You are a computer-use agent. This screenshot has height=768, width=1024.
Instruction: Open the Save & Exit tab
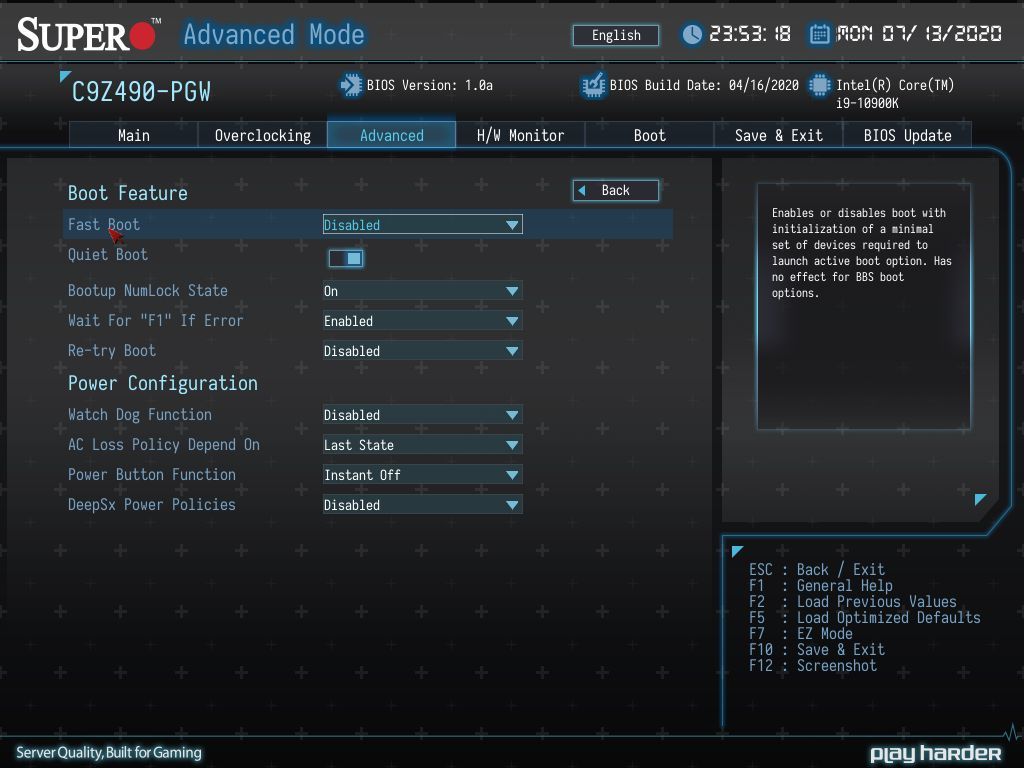tap(778, 135)
